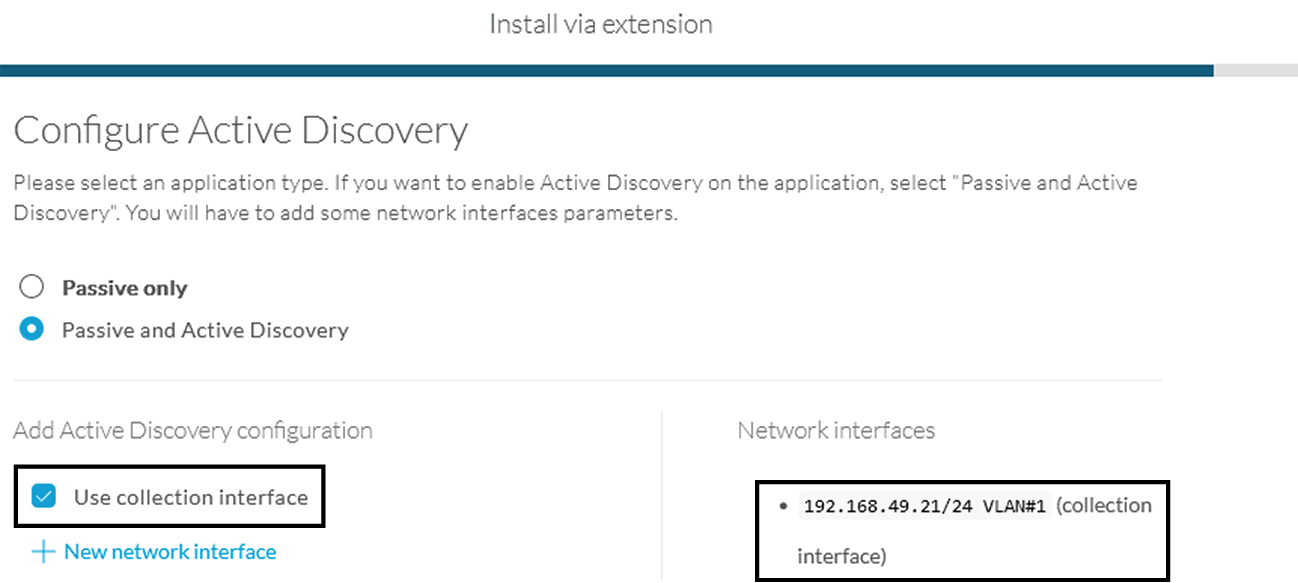Click the empty radio circle beside Passive only

pos(32,286)
